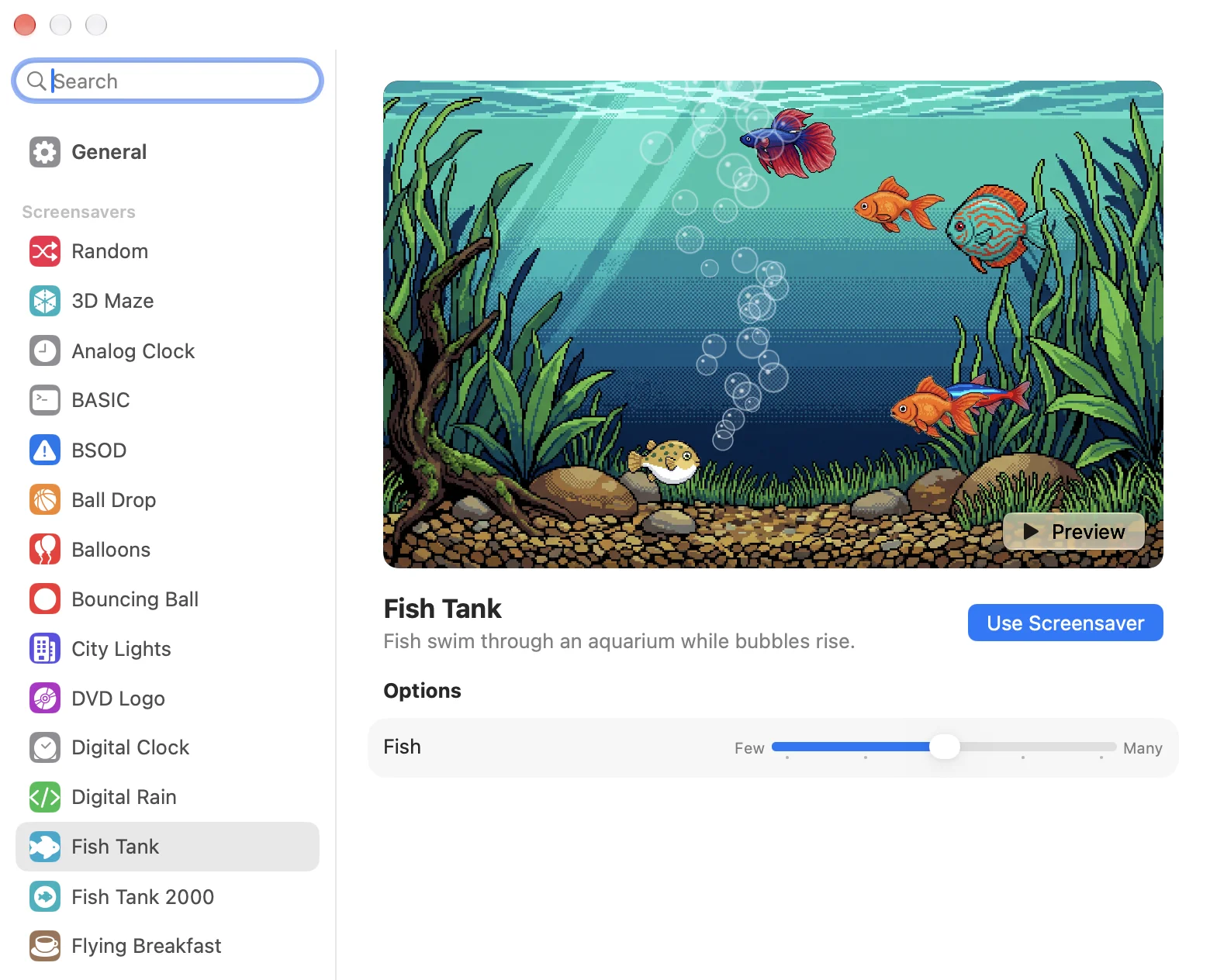This screenshot has height=980, width=1210.
Task: Focus the Search input field
Action: (x=168, y=81)
